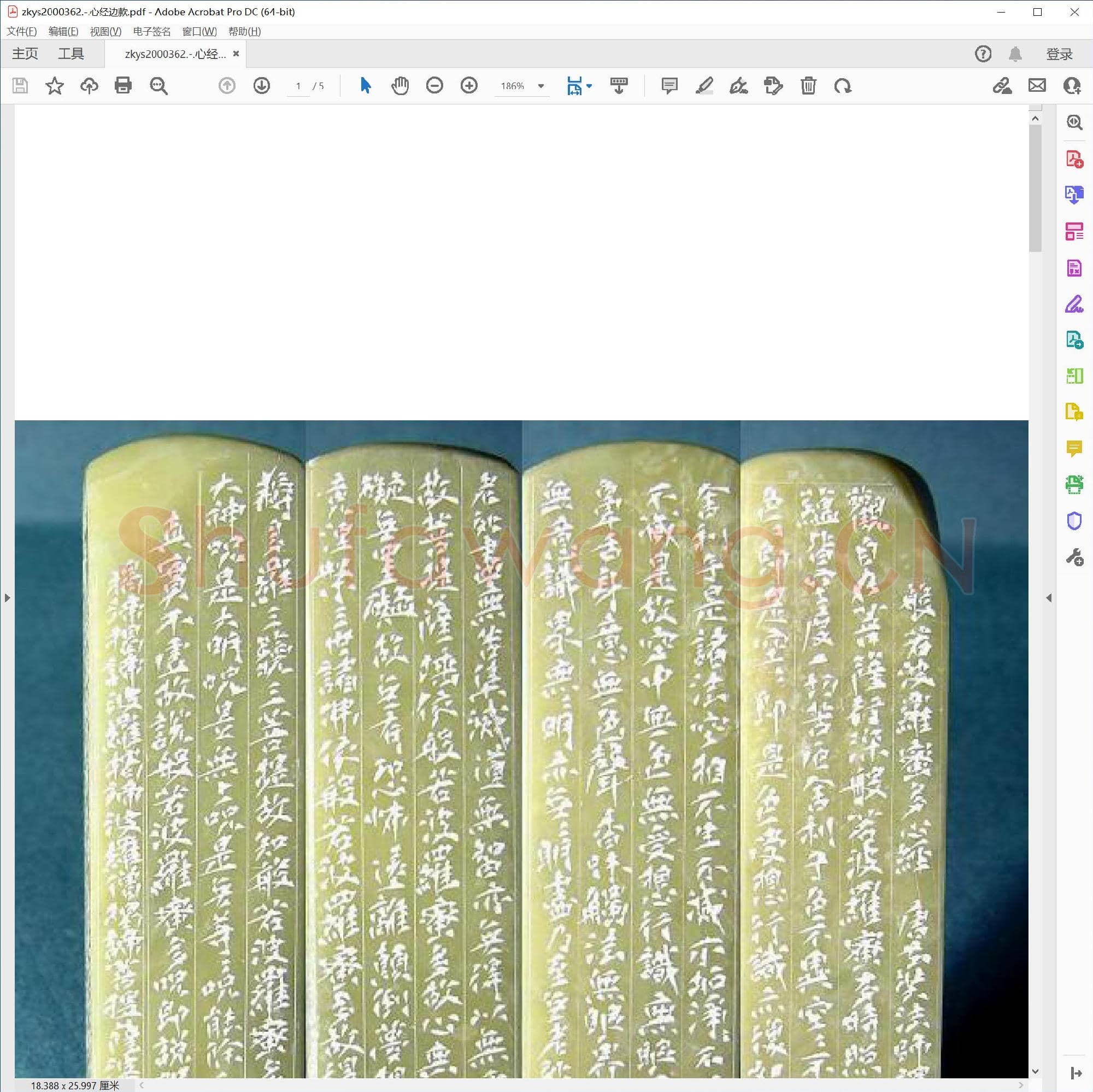The image size is (1093, 1092).
Task: Switch to the 工具 tab
Action: coord(70,54)
